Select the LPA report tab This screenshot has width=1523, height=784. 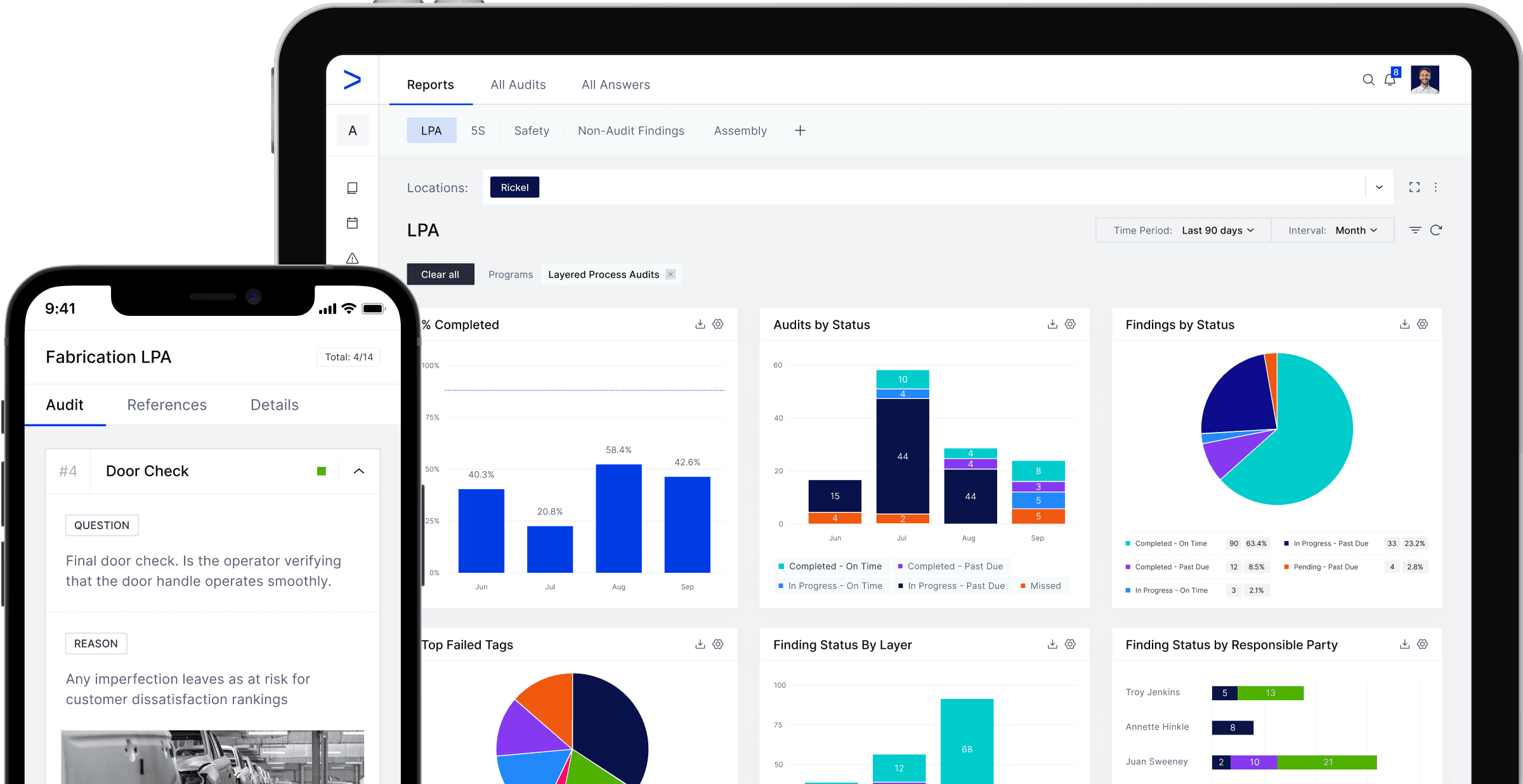pos(431,131)
